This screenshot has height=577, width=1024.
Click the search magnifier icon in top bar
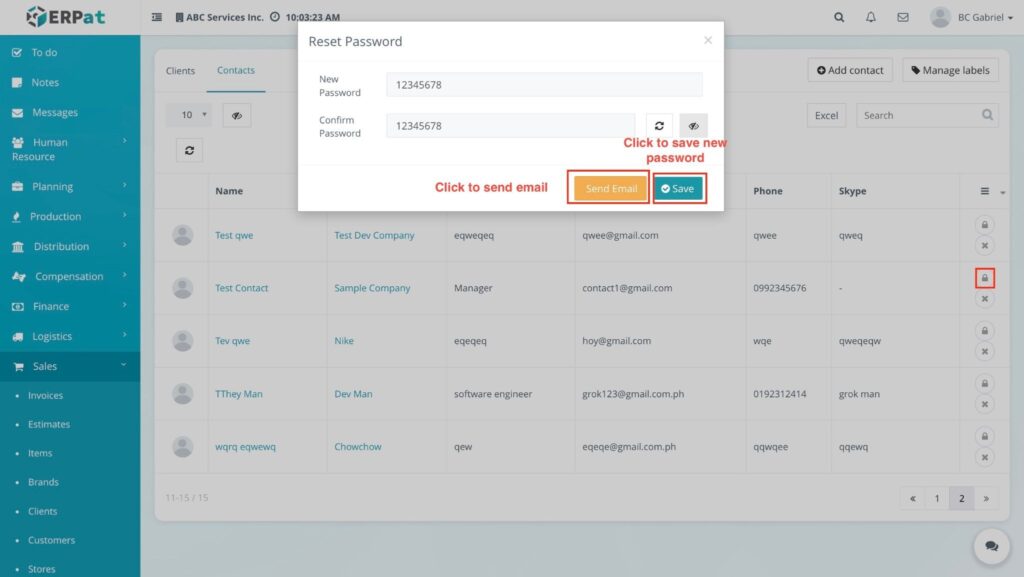click(839, 17)
